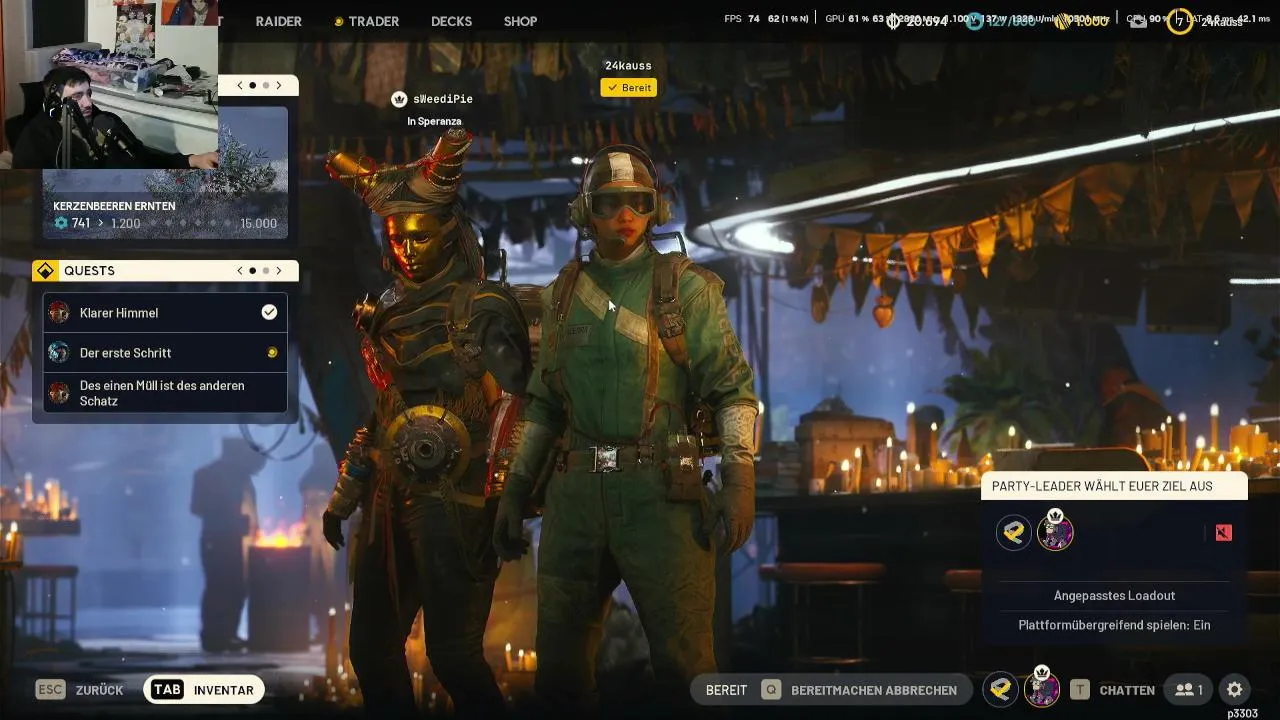Switch to the DECKS tab
This screenshot has width=1280, height=720.
pyautogui.click(x=451, y=21)
